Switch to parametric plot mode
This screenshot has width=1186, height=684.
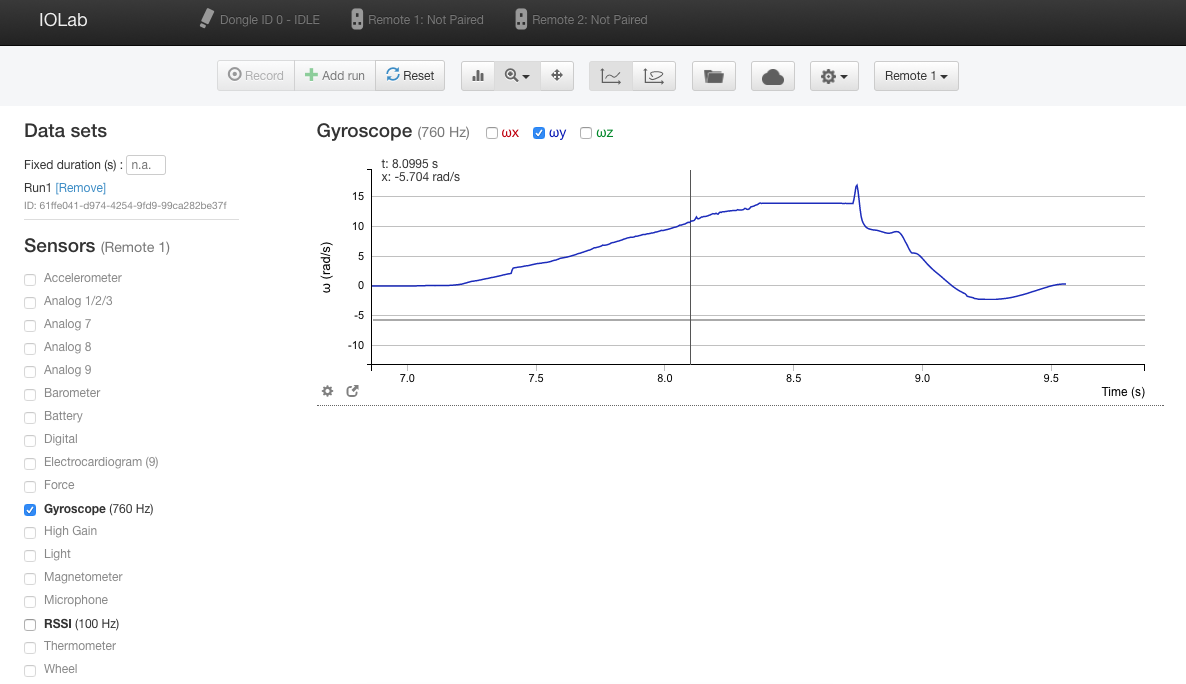[x=654, y=76]
